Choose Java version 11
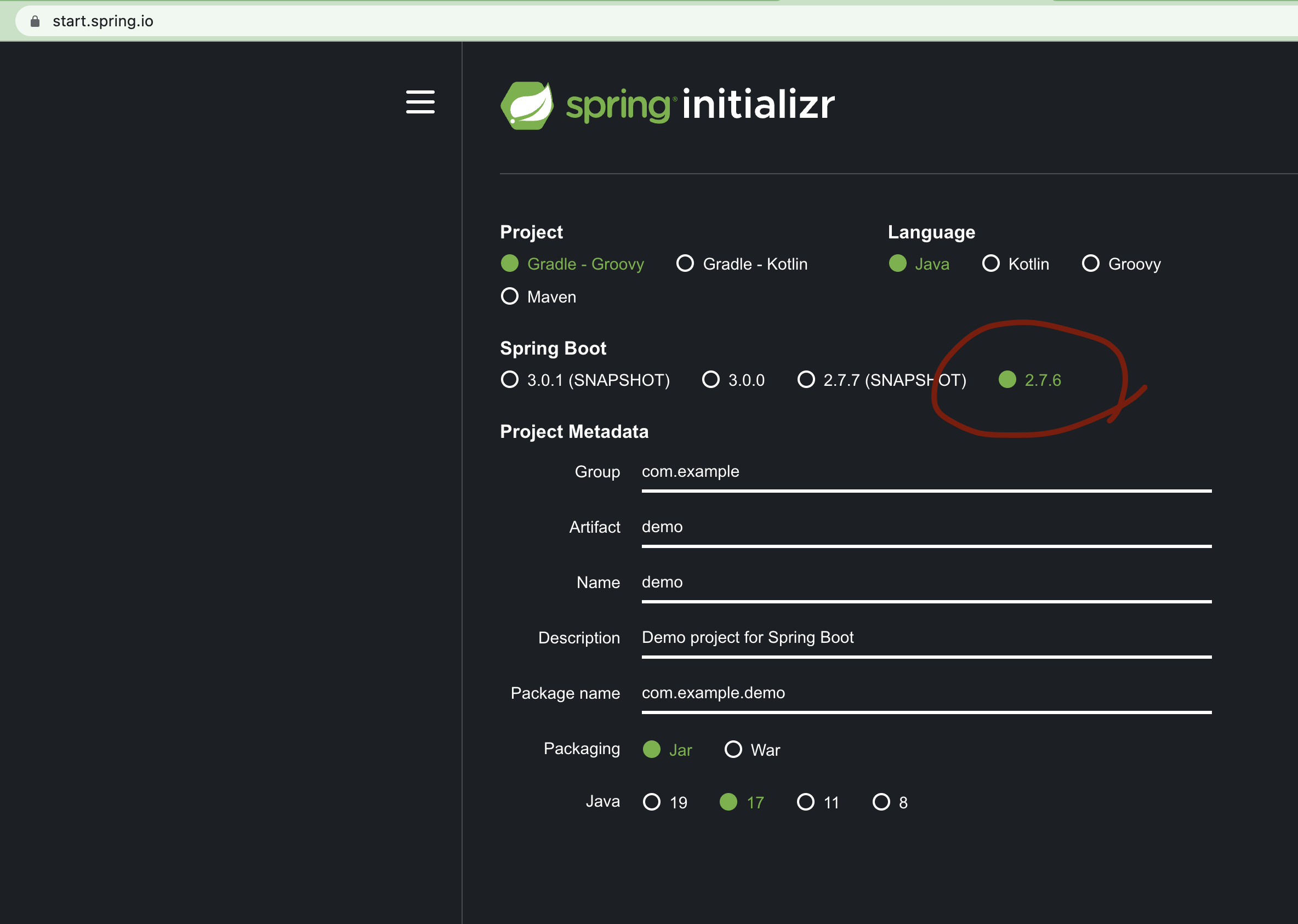1298x924 pixels. (818, 802)
